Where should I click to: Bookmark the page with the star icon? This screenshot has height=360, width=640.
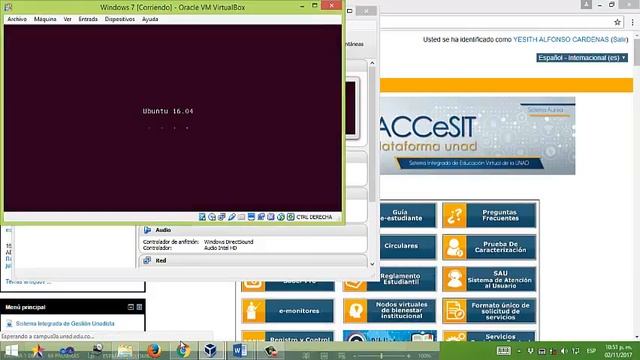(618, 22)
